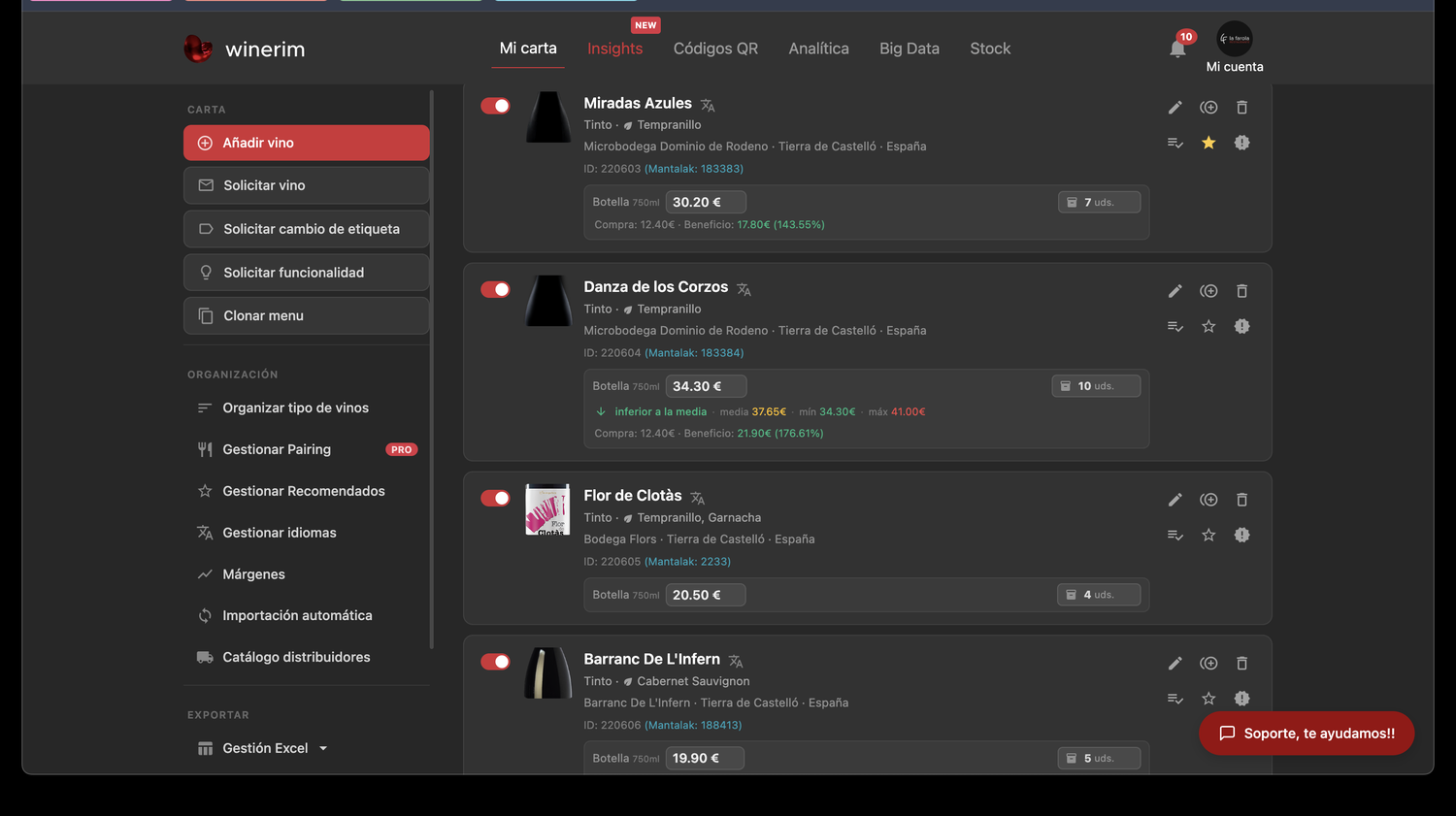Select the Big Data tab
Screen dimensions: 1456x816
coord(910,49)
